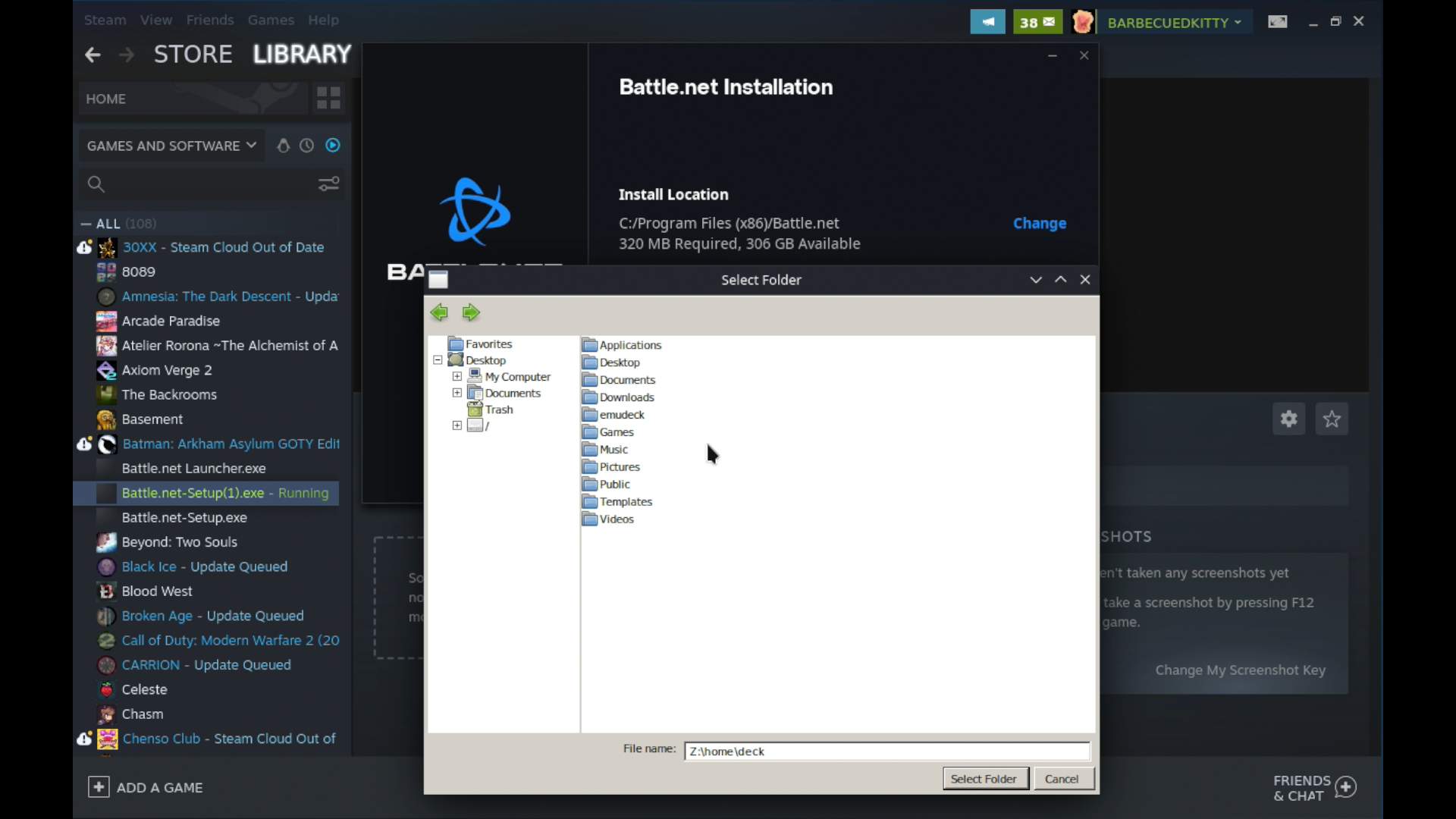Open Big Picture mode icon at top right
The image size is (1456, 819).
coord(1278,21)
